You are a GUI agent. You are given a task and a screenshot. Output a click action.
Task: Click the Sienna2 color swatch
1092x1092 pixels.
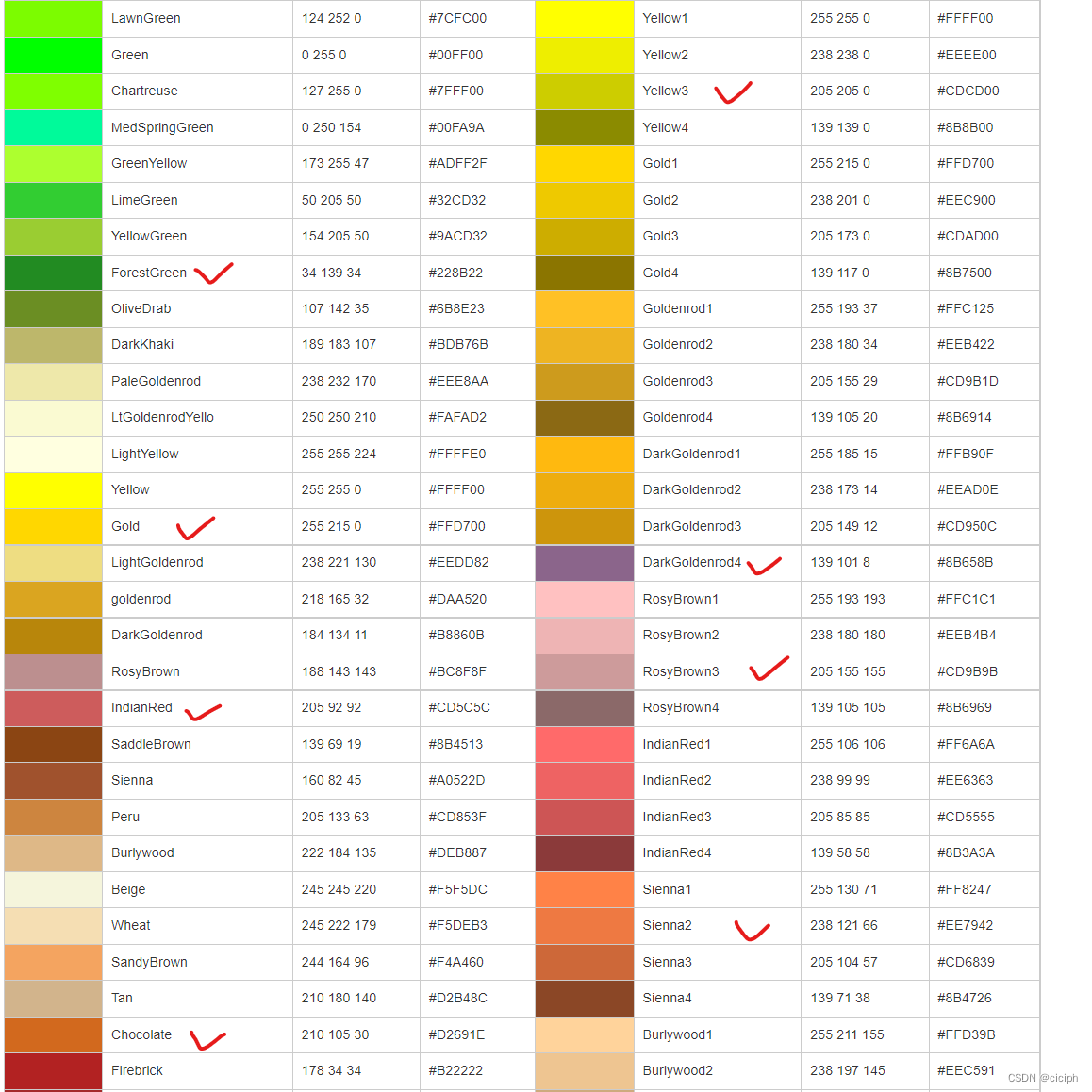pyautogui.click(x=585, y=925)
